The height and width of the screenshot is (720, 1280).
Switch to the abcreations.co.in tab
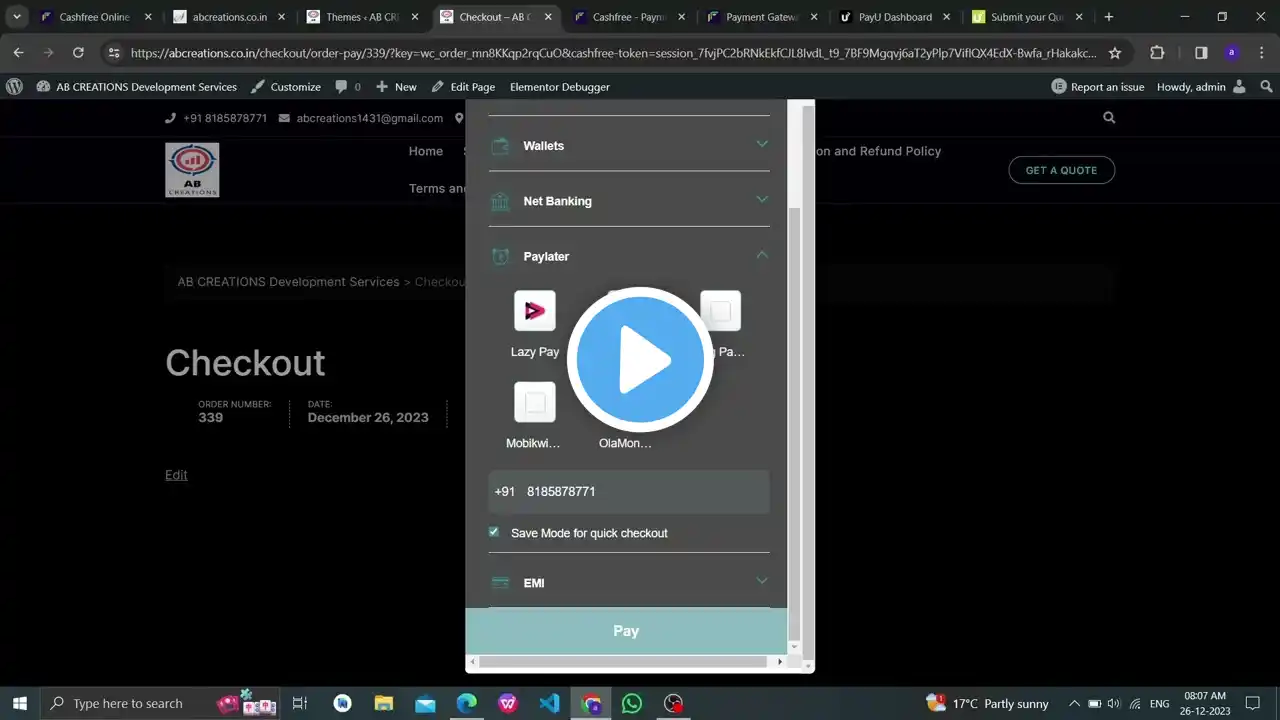point(228,17)
